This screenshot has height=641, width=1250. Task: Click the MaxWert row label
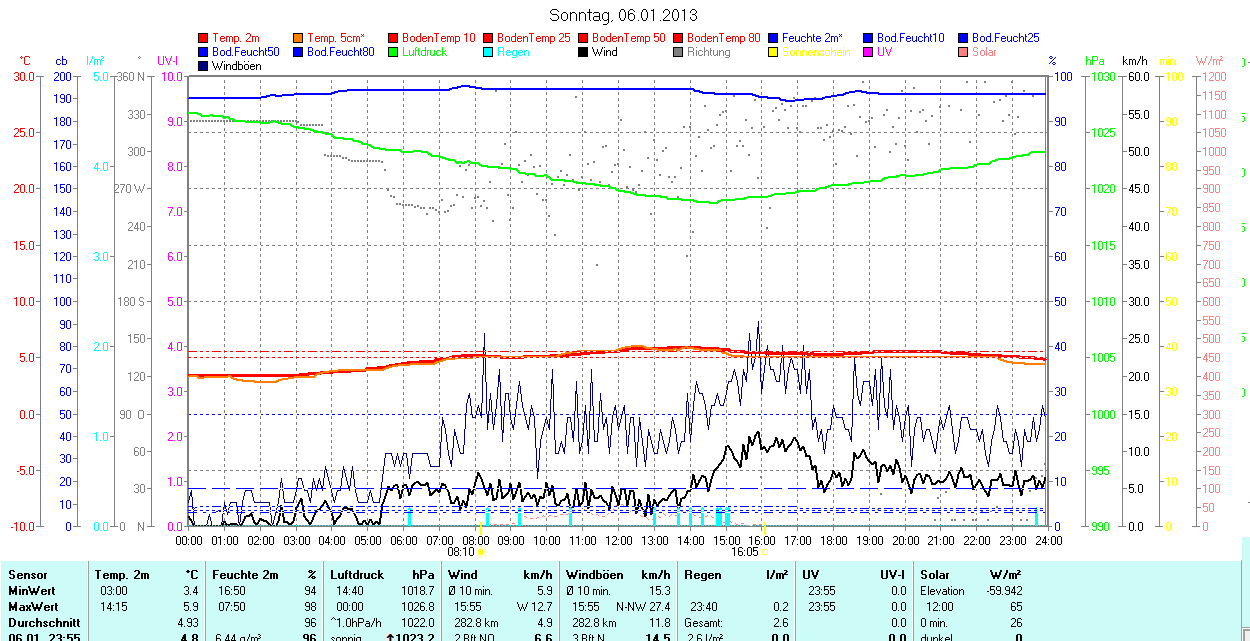tap(32, 607)
